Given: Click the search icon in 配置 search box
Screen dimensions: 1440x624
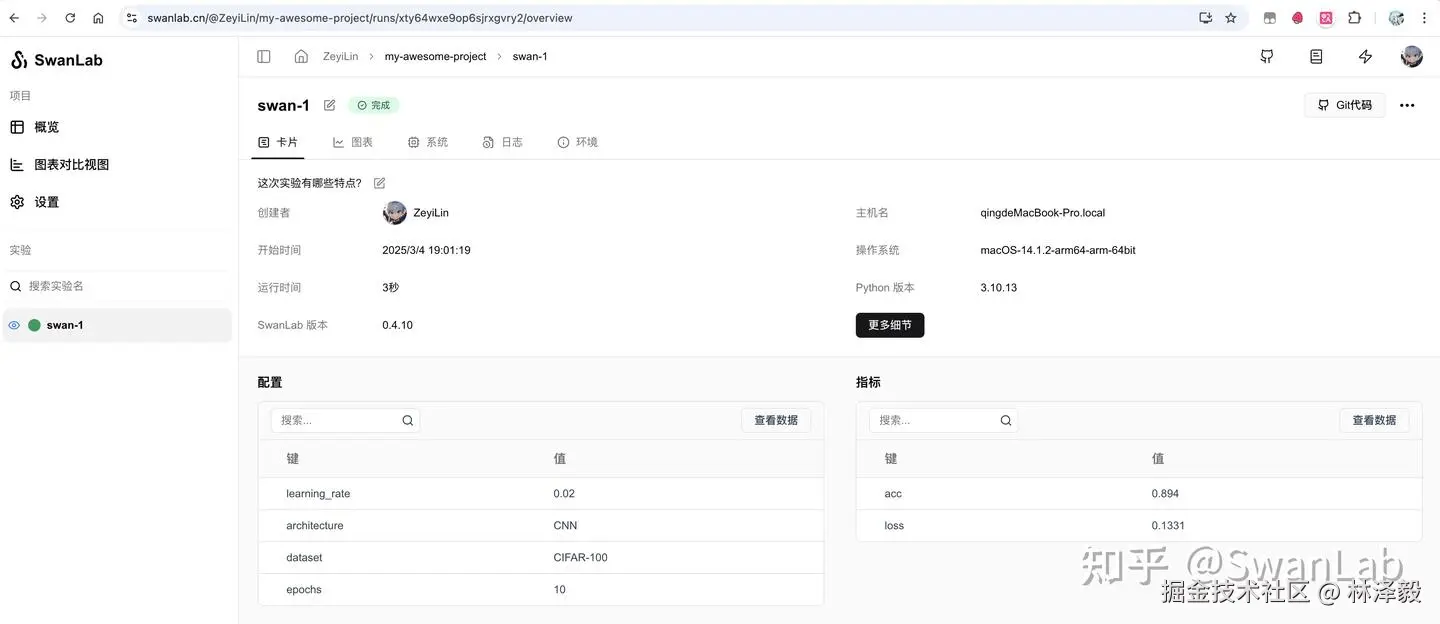Looking at the screenshot, I should [408, 421].
